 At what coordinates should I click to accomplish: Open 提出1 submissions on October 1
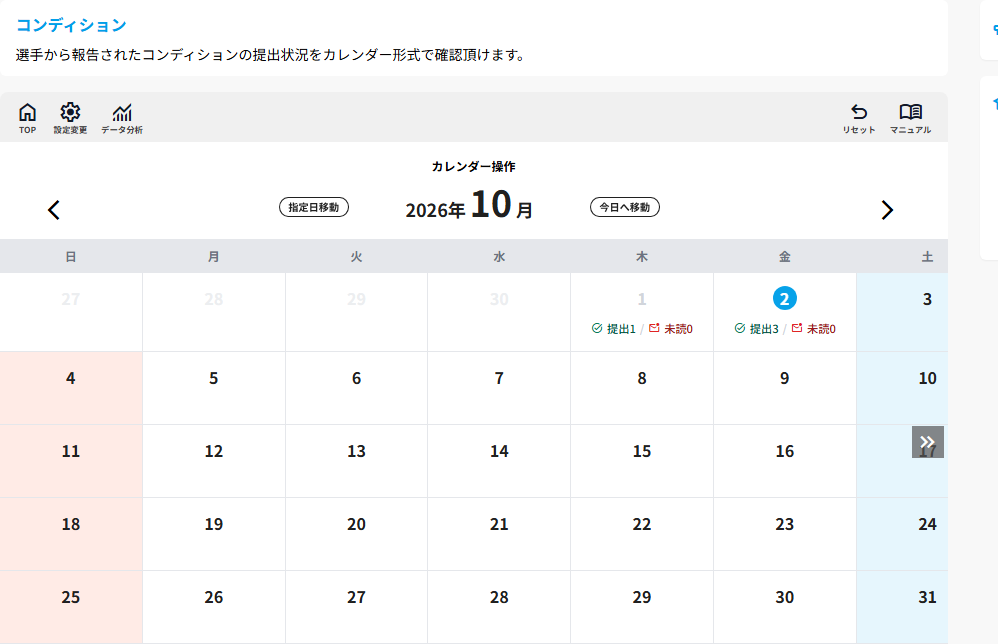(x=614, y=329)
